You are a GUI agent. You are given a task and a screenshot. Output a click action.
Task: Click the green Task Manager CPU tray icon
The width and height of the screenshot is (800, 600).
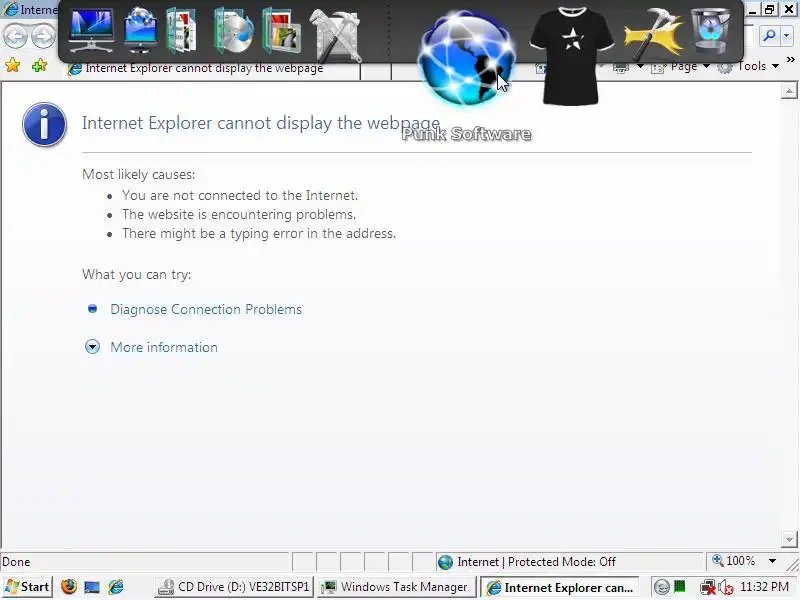[x=680, y=586]
